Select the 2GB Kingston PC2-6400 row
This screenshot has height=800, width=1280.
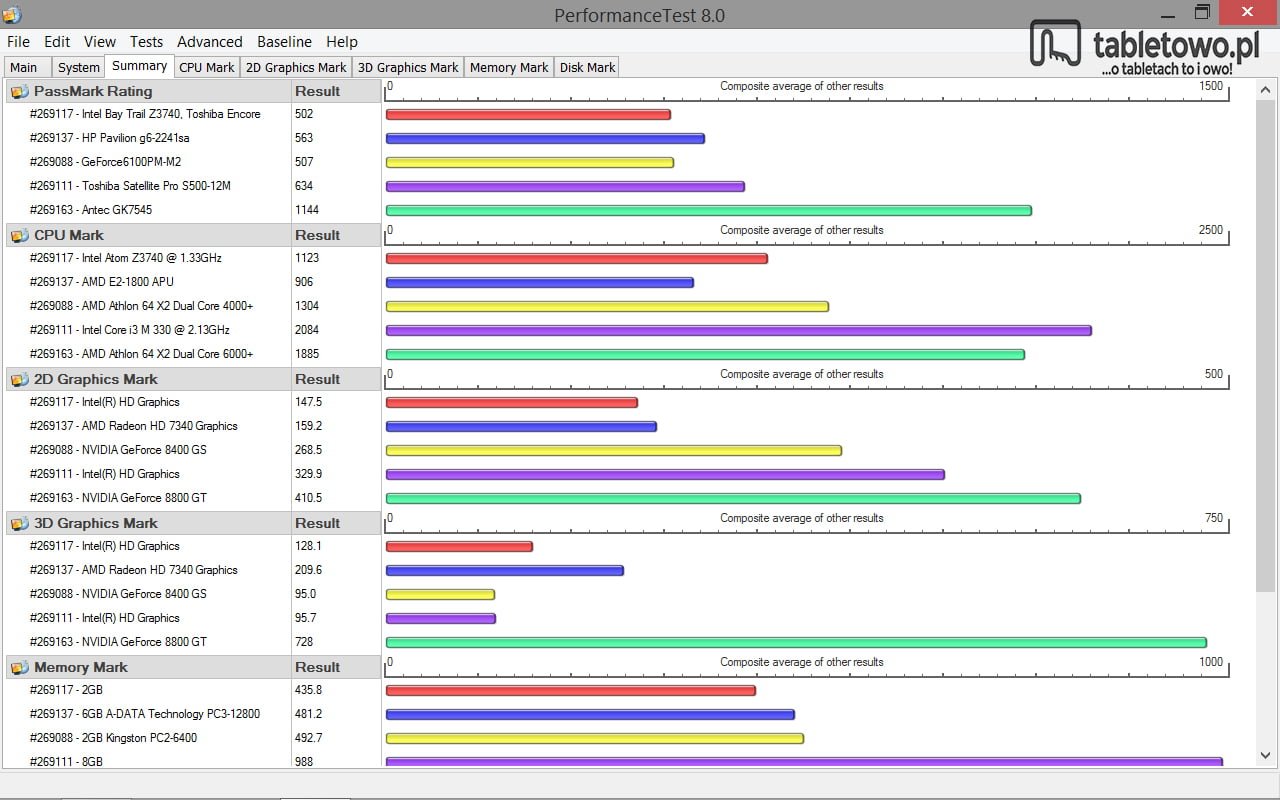(192, 738)
